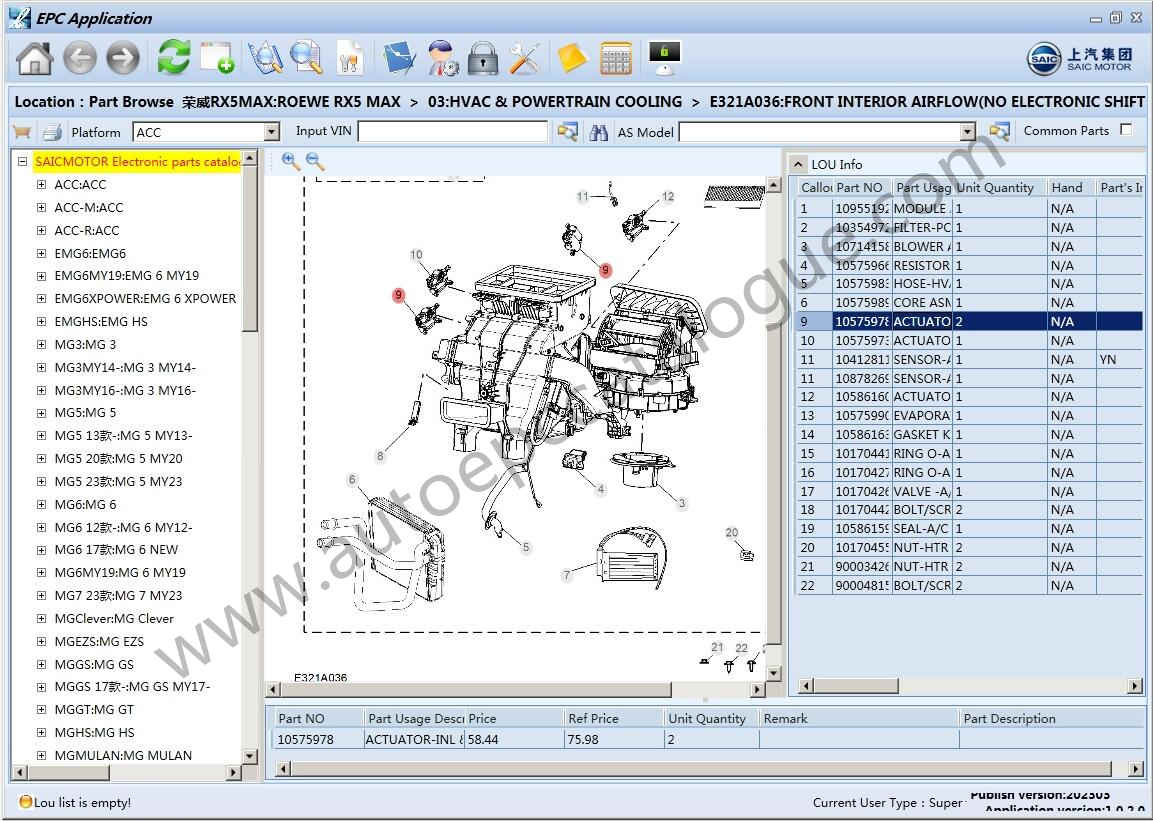Select EMGHS:EMG HS in tree
1153x821 pixels.
tap(101, 321)
